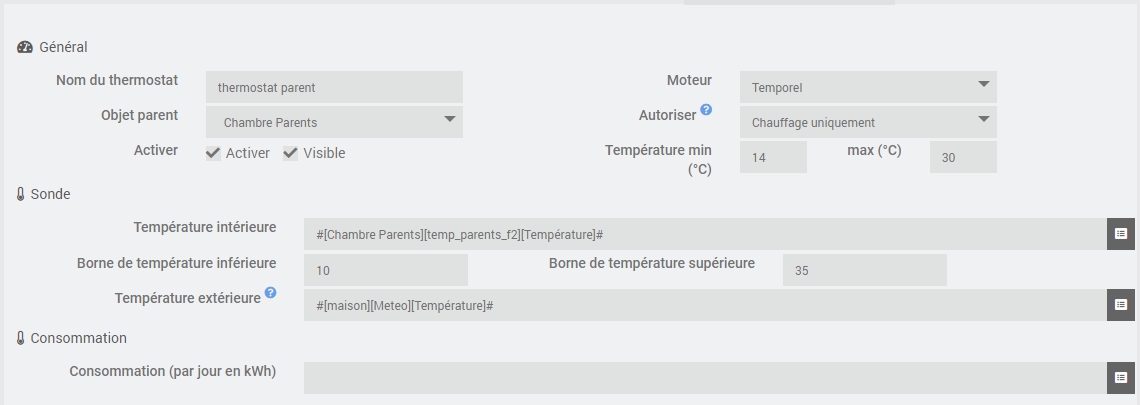Image resolution: width=1140 pixels, height=405 pixels.
Task: Click the Consommation par jour input field
Action: [705, 378]
